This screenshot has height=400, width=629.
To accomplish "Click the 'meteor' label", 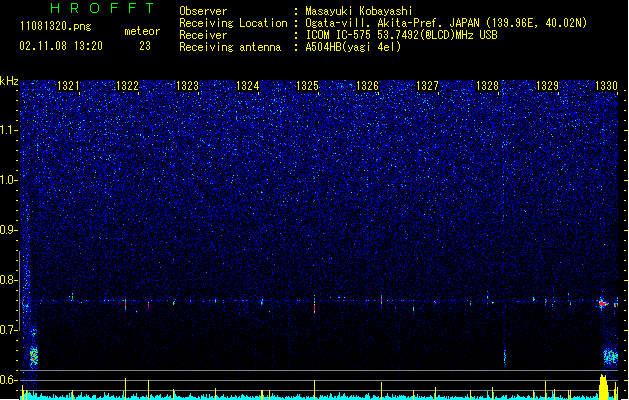I will pyautogui.click(x=142, y=31).
